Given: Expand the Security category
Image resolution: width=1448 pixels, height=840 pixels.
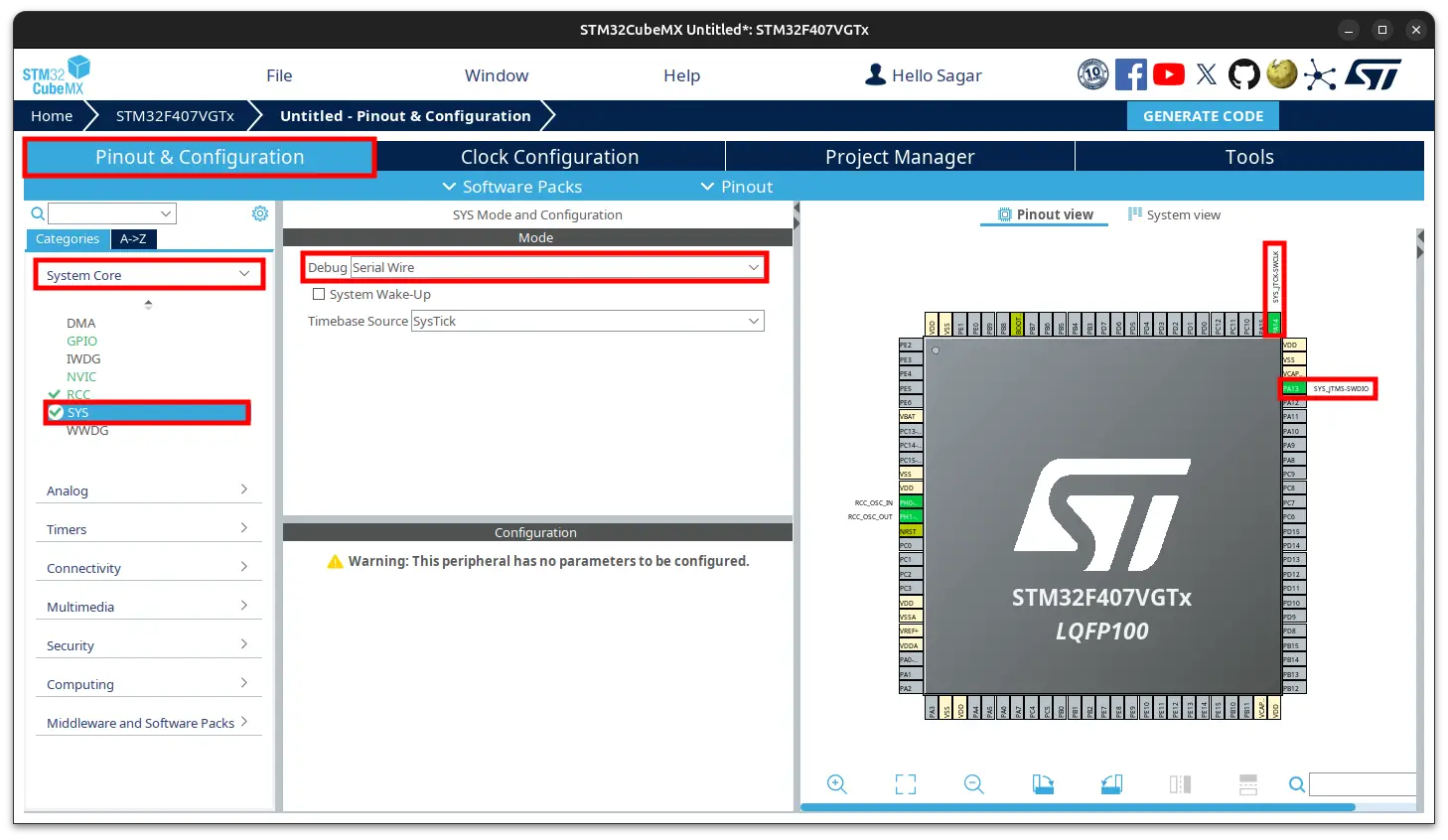Looking at the screenshot, I should tap(148, 645).
